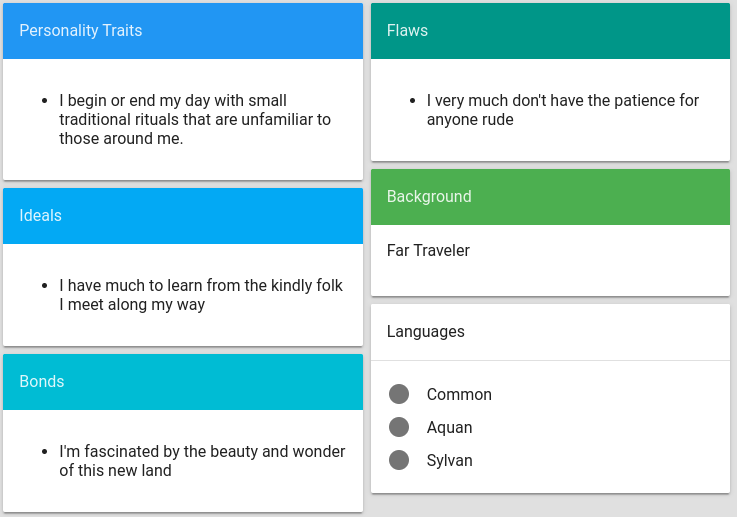Open the Ideals card header
Viewport: 737px width, 517px height.
tap(183, 216)
